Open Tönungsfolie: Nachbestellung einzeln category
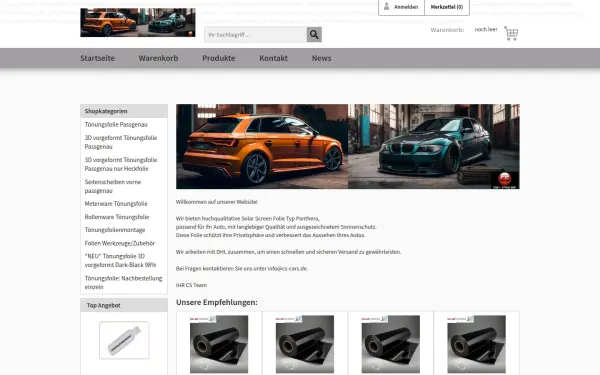 [123, 282]
